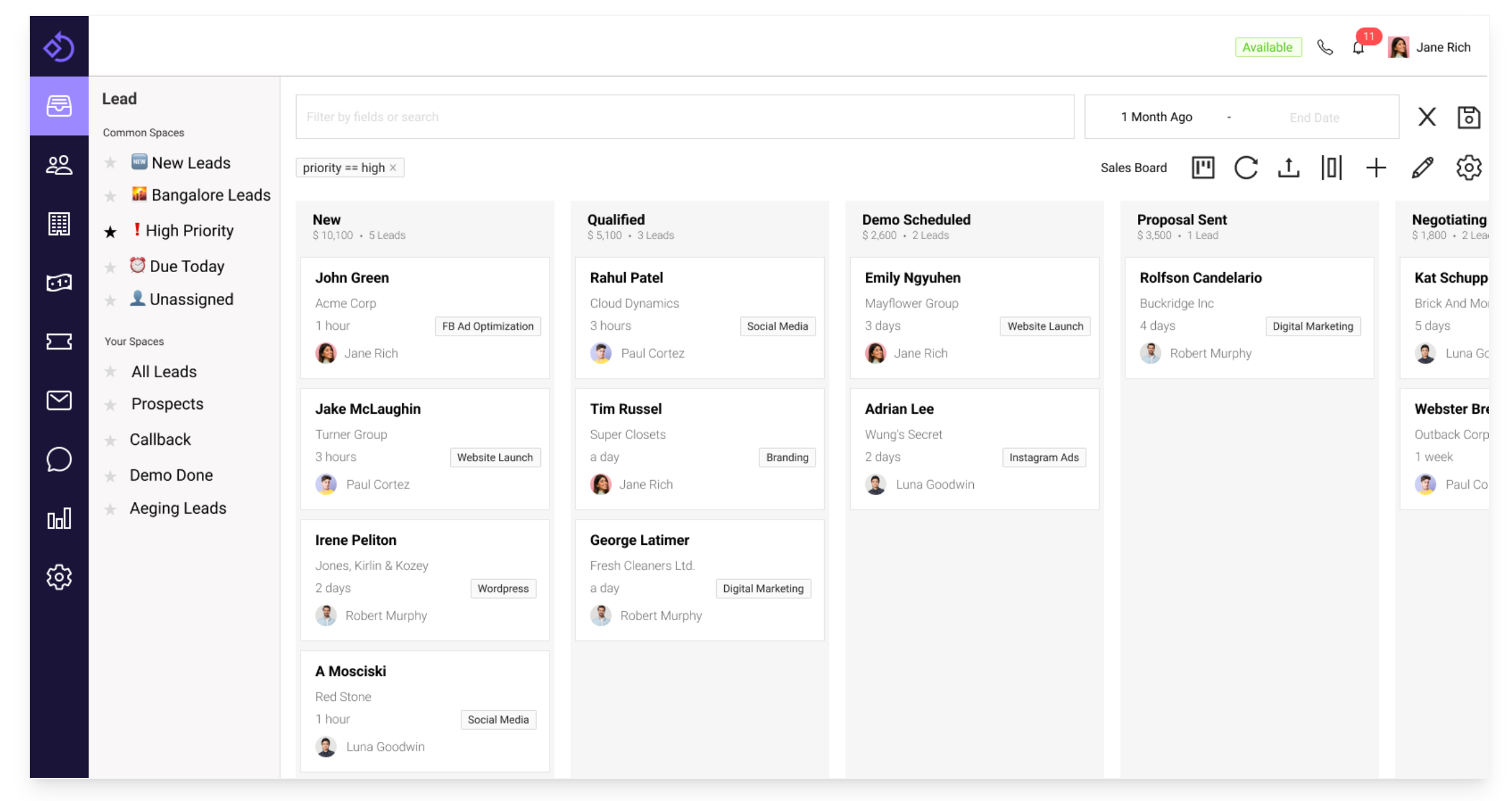This screenshot has height=801, width=1512.
Task: Open the 1 Month Ago start date picker
Action: pyautogui.click(x=1156, y=117)
